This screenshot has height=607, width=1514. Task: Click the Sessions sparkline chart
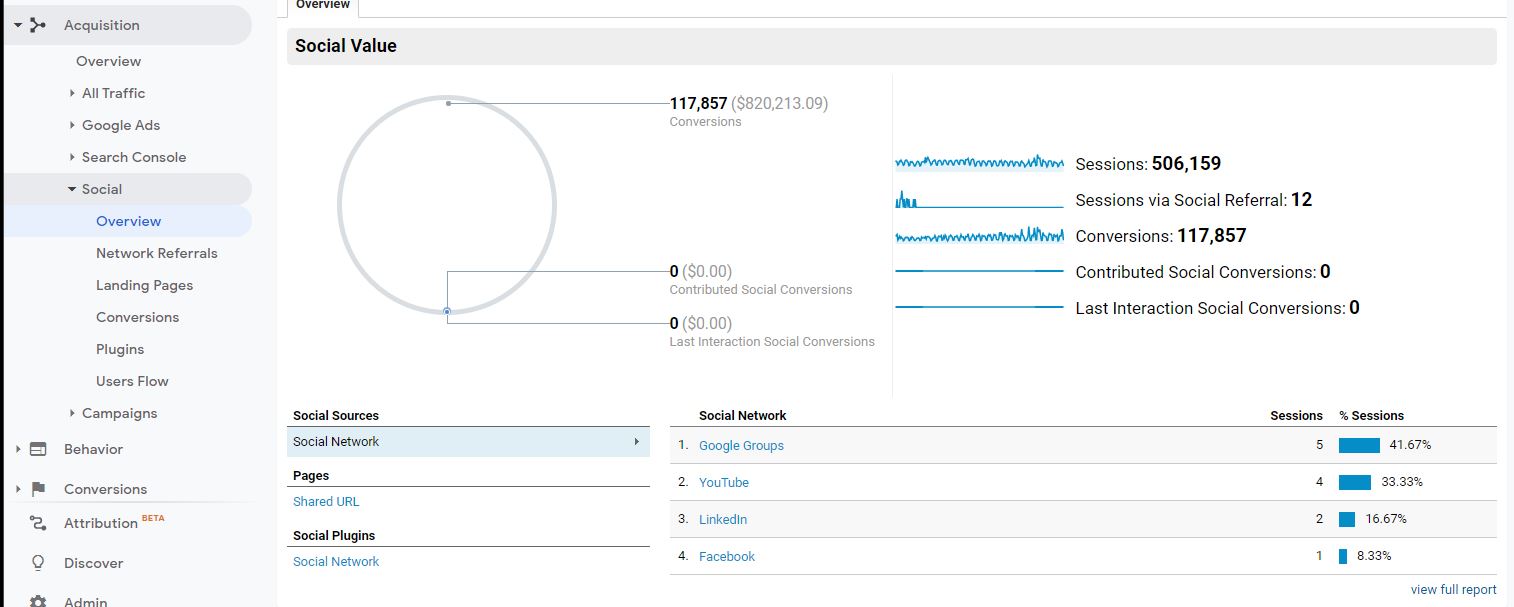pyautogui.click(x=979, y=162)
